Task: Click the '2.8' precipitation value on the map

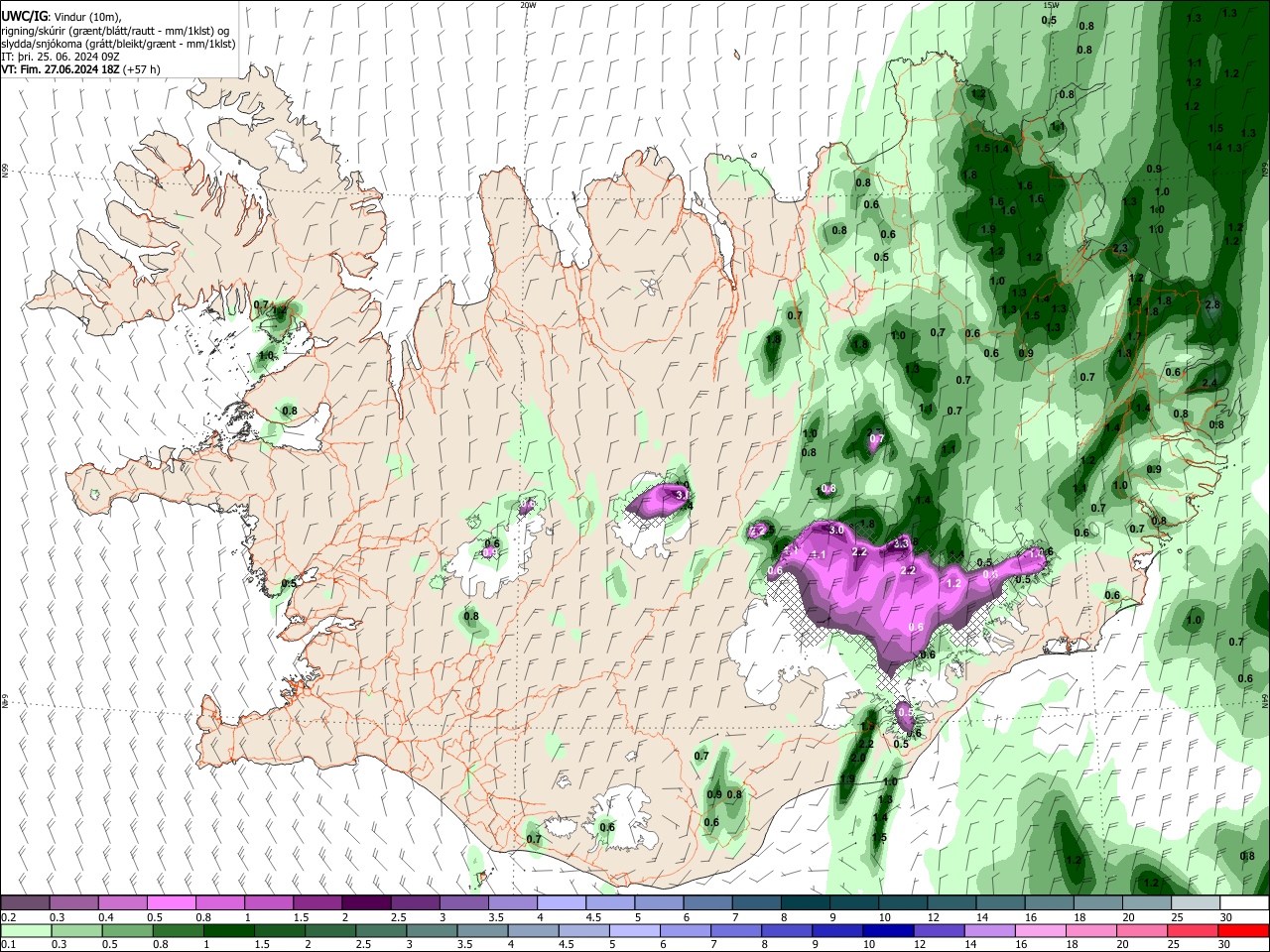Action: tap(1211, 304)
